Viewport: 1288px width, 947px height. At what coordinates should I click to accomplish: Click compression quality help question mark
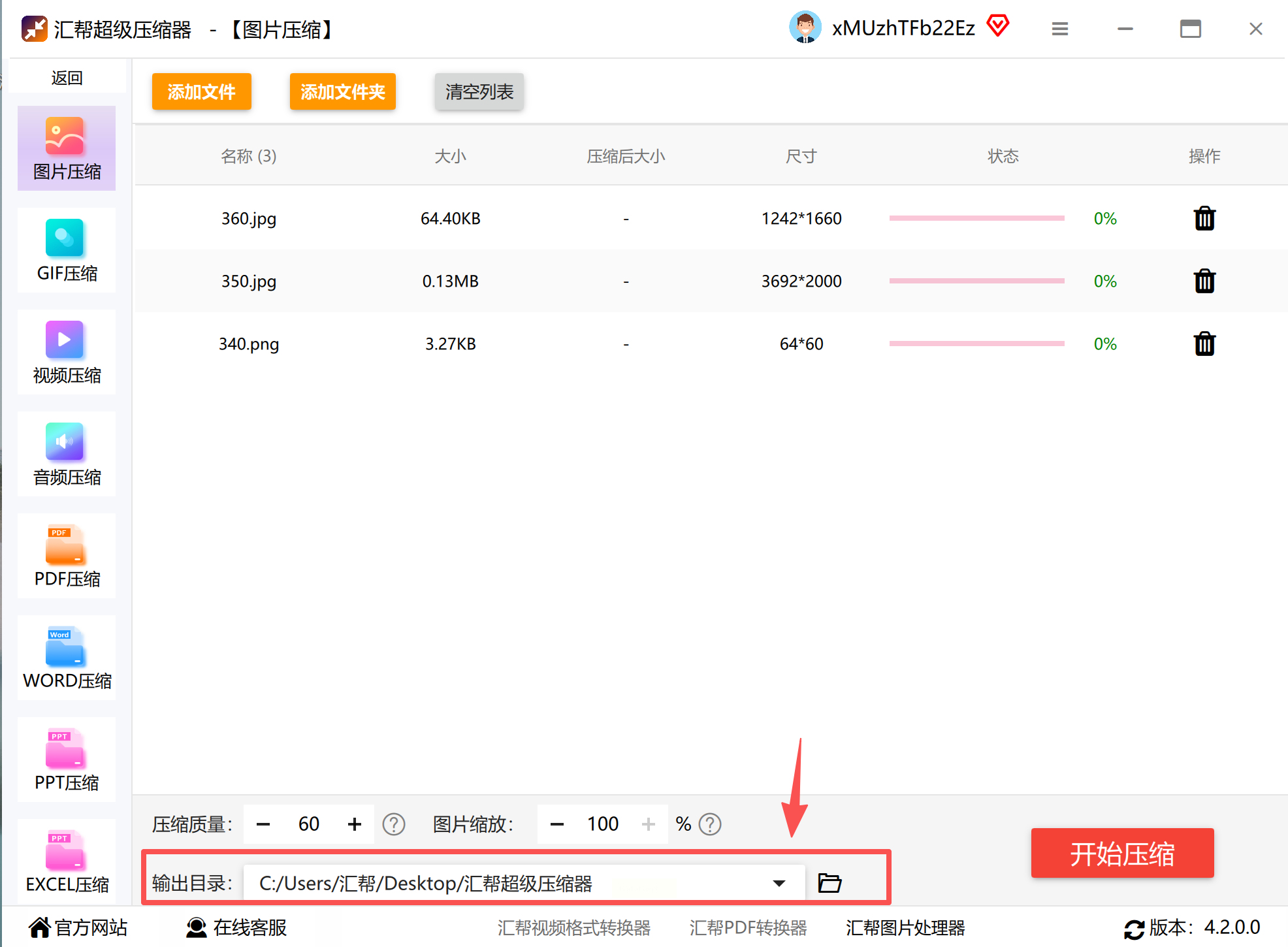(393, 824)
